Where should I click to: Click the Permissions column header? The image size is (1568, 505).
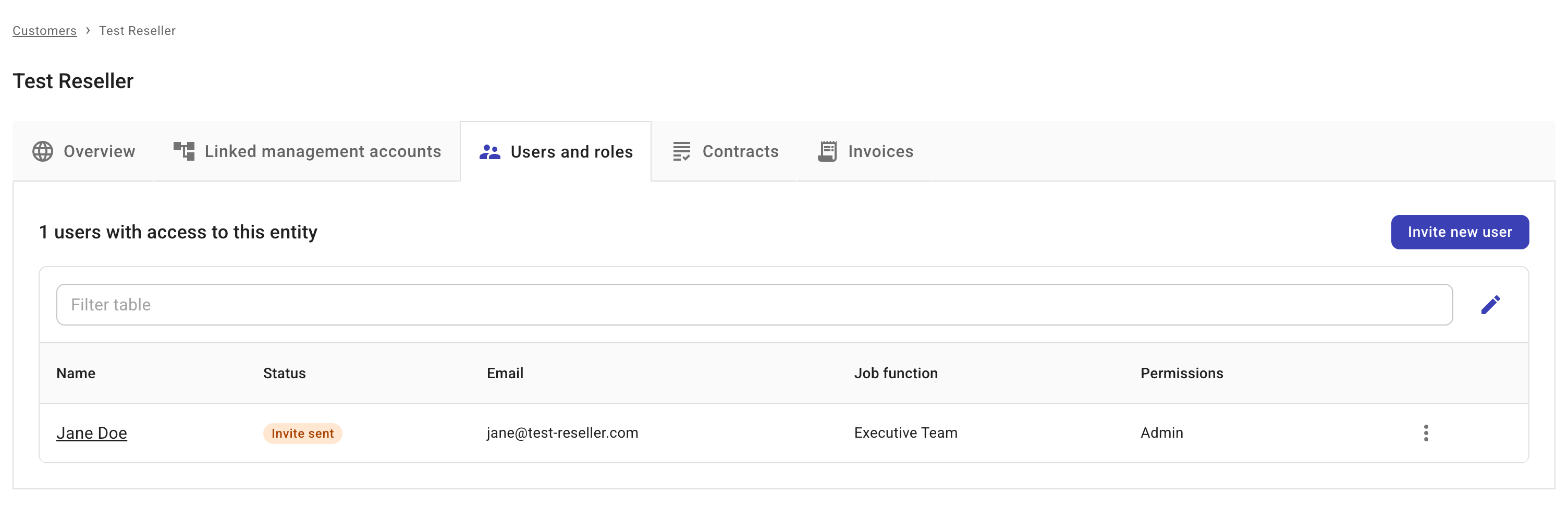[x=1182, y=373]
